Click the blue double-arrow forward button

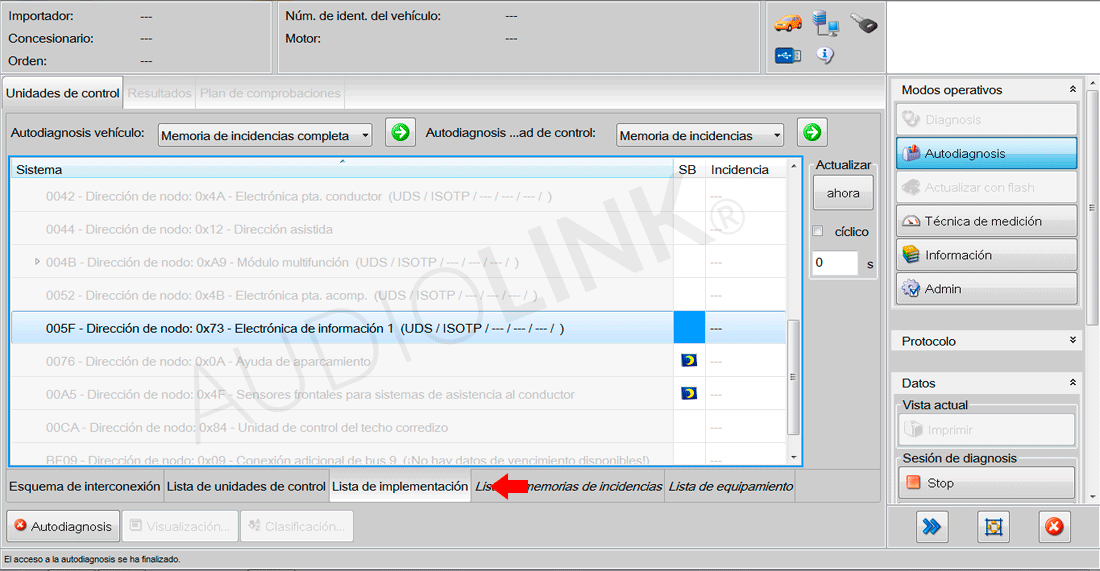tap(932, 526)
